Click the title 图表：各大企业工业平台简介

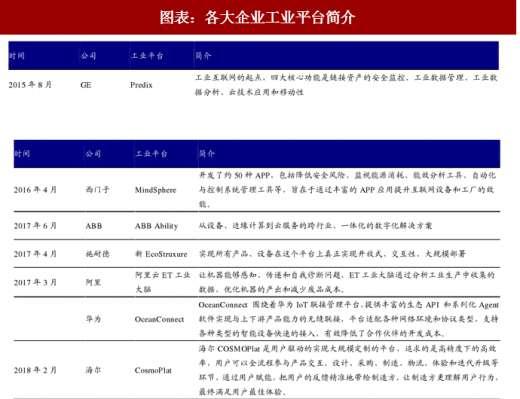pos(257,17)
